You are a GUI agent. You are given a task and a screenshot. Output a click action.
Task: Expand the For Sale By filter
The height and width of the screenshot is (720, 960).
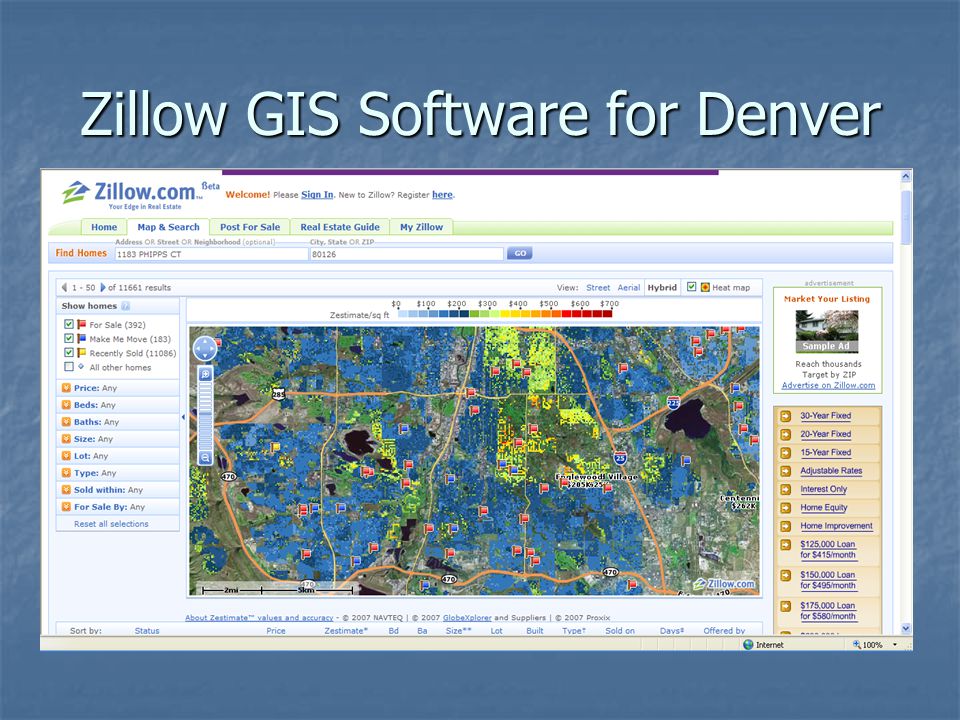(x=66, y=507)
